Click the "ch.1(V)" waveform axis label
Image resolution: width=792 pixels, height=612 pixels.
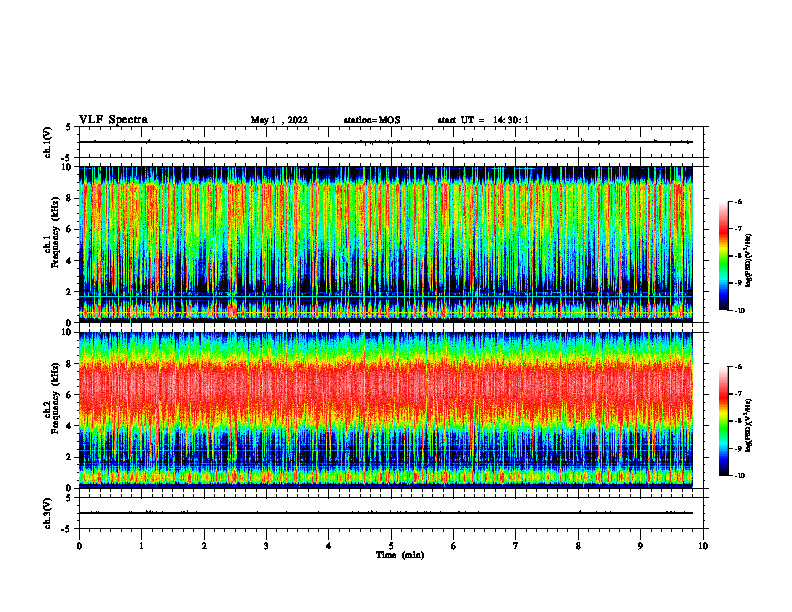click(47, 142)
